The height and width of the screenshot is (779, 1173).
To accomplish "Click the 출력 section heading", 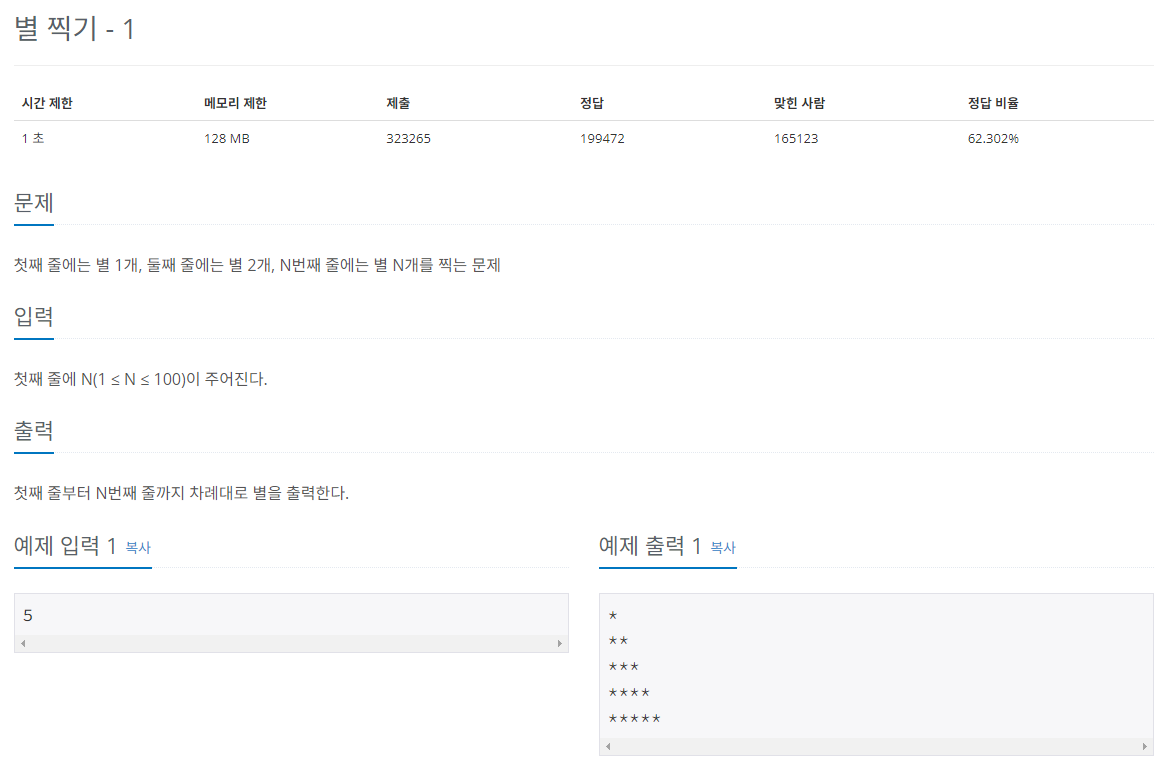I will (34, 430).
